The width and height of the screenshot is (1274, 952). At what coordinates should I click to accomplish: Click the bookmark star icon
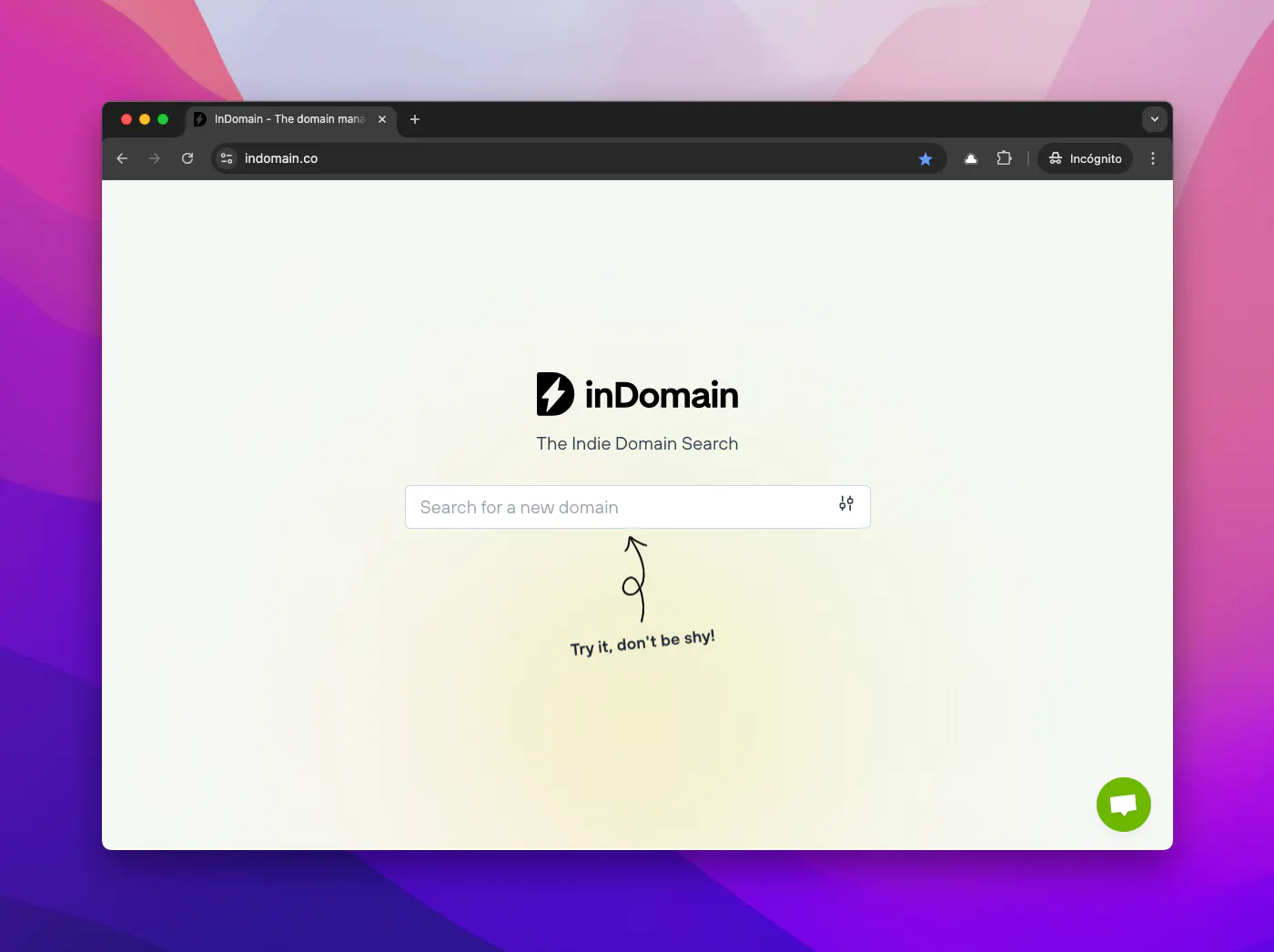[925, 158]
